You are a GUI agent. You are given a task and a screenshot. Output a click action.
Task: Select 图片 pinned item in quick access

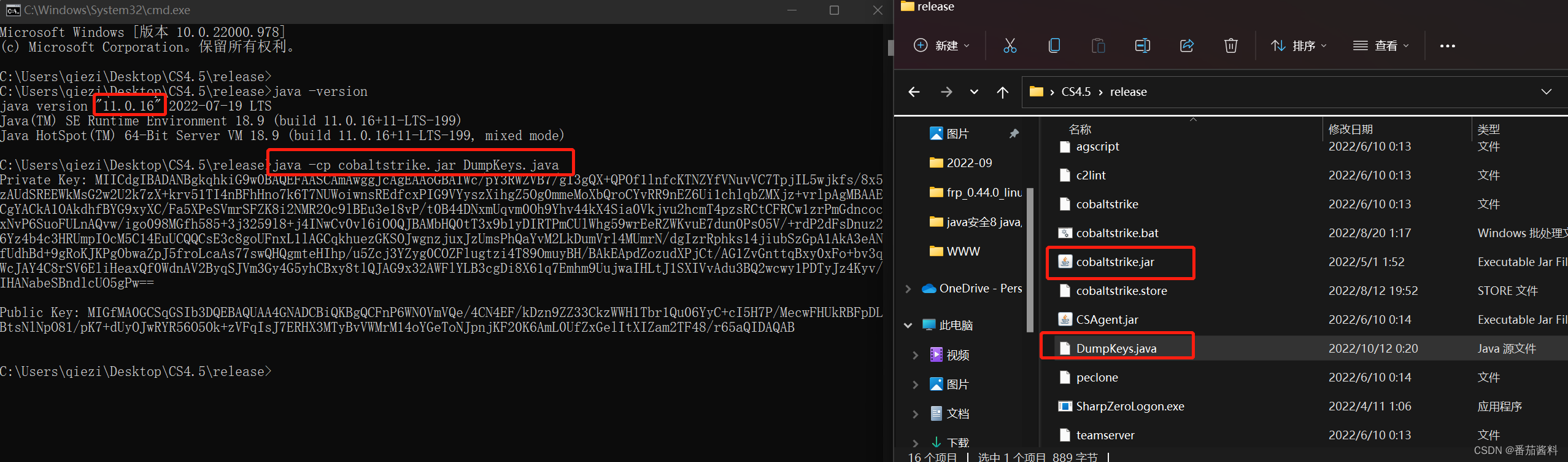957,133
